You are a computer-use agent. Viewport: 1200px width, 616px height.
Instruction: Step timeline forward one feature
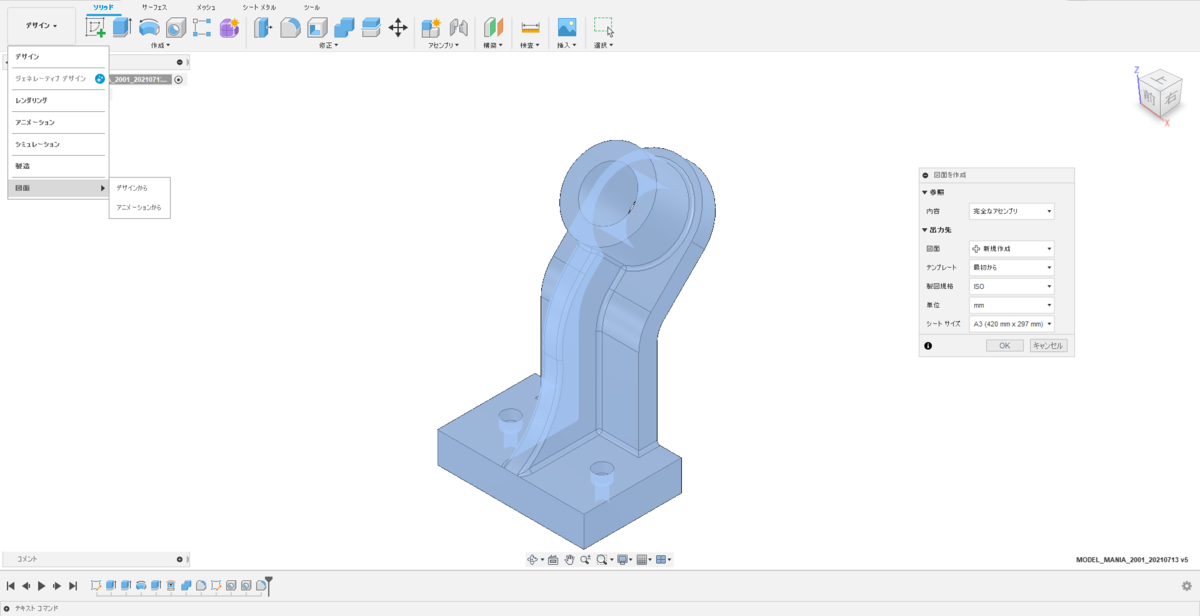pyautogui.click(x=57, y=586)
